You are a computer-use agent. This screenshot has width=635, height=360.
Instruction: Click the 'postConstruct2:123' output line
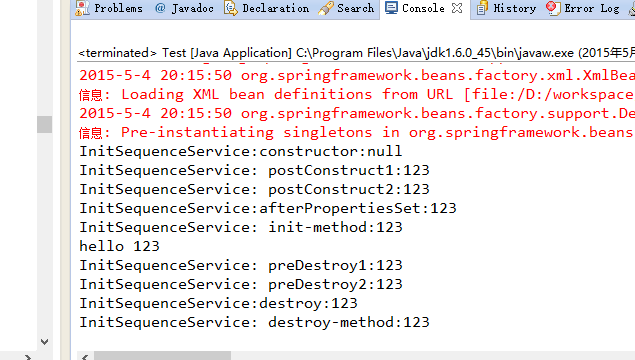pos(254,189)
